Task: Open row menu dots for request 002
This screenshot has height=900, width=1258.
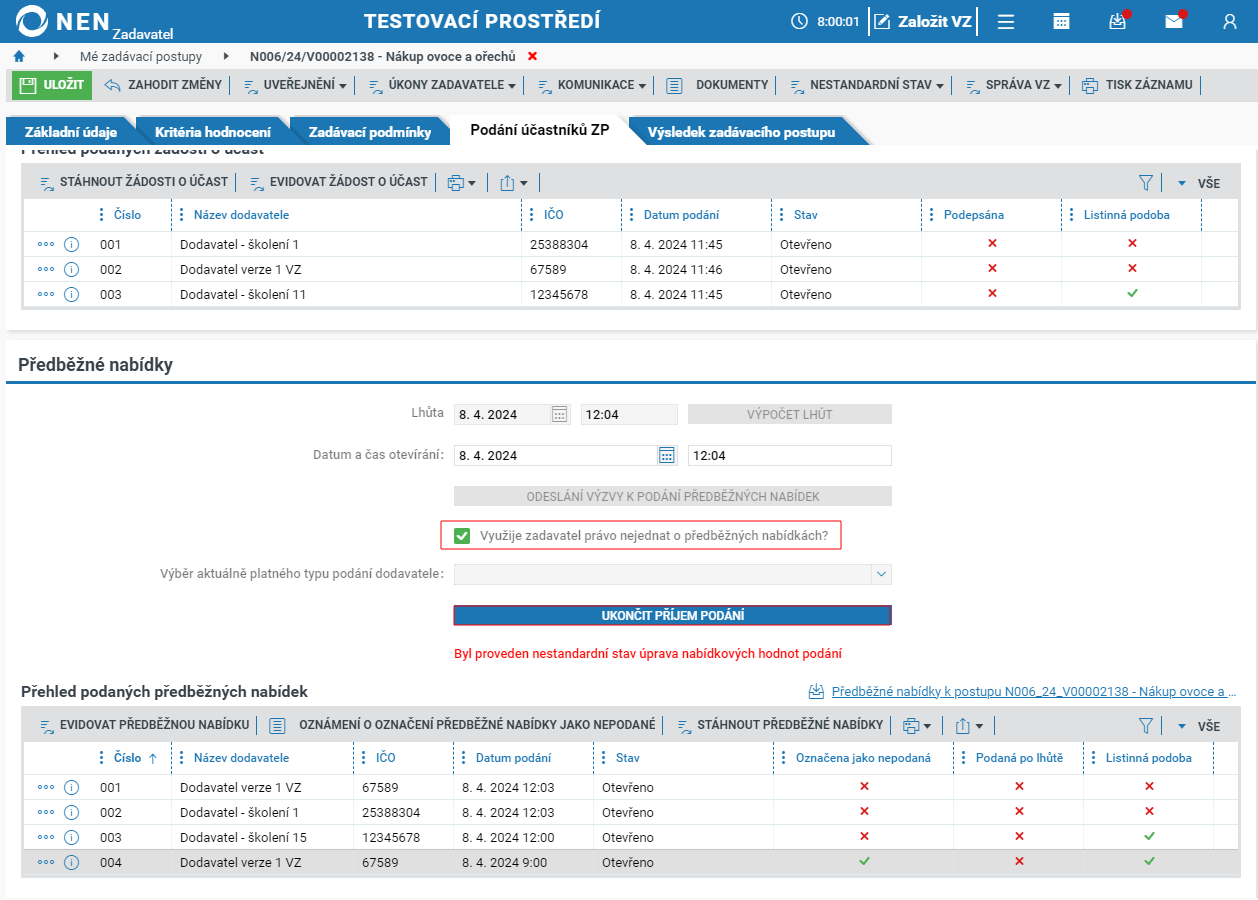Action: click(x=46, y=269)
